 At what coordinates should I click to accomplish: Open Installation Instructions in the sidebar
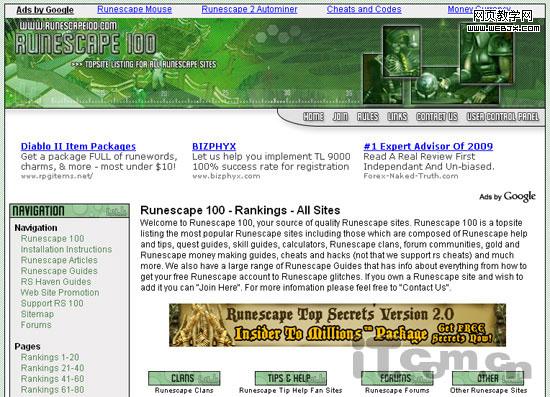[66, 249]
